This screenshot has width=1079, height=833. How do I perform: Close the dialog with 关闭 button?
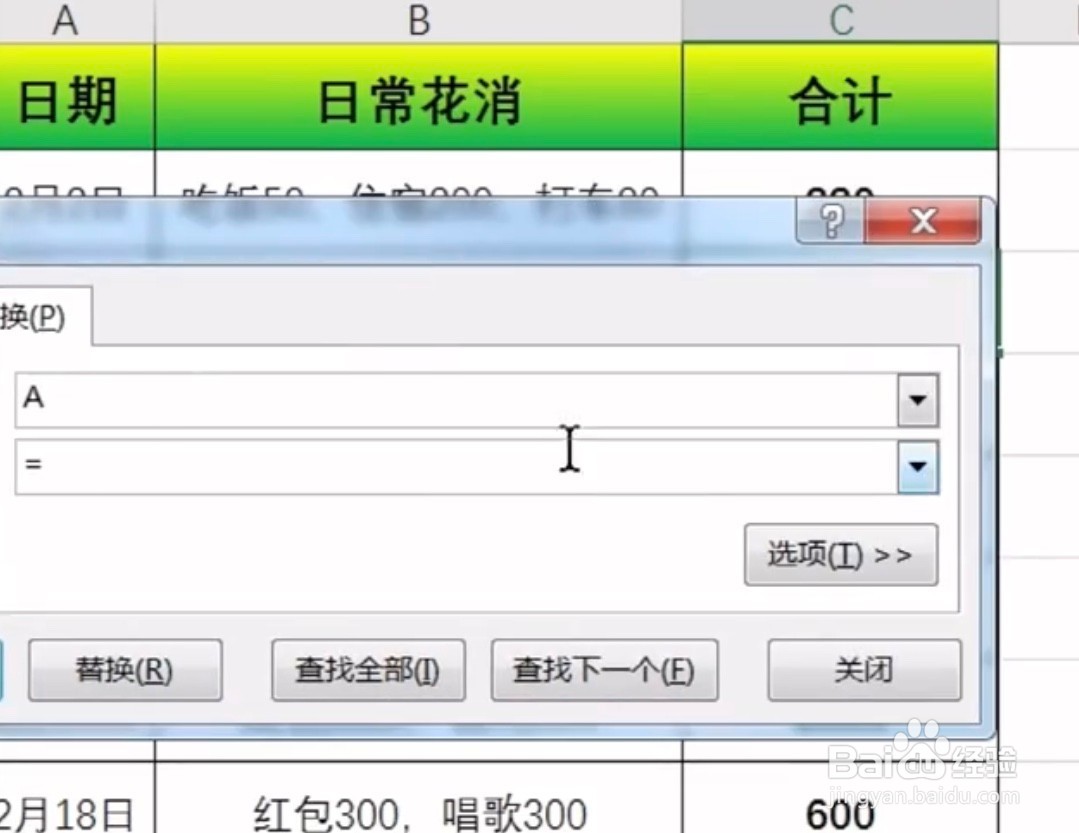click(862, 670)
